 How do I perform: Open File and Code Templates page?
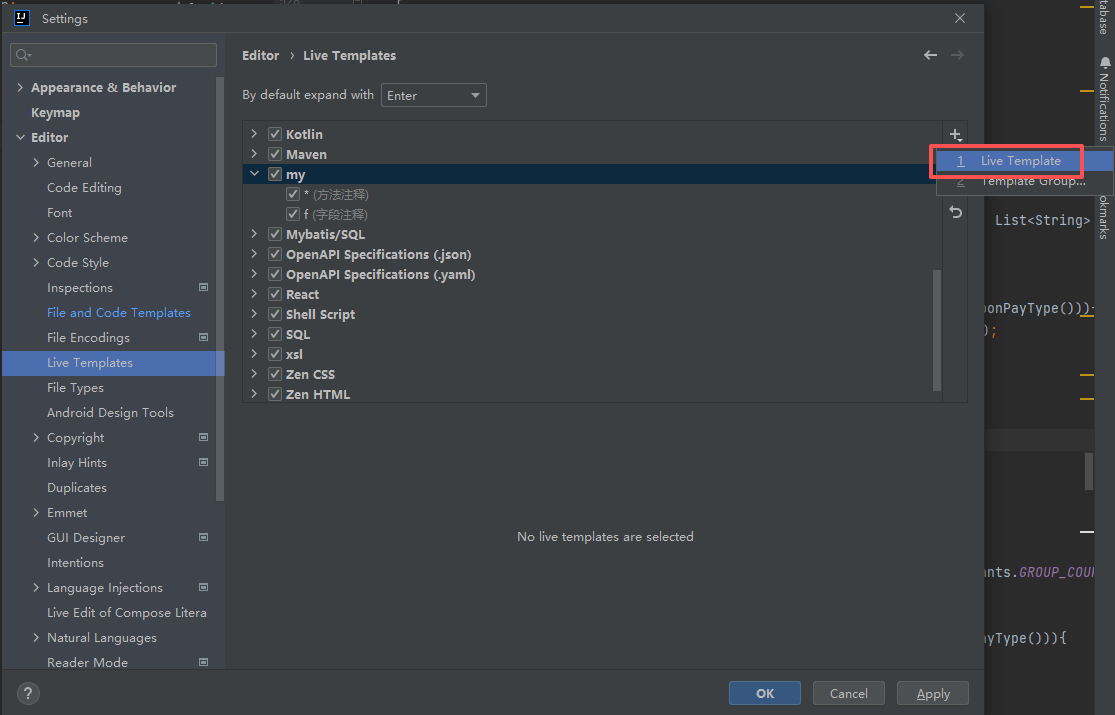click(119, 312)
